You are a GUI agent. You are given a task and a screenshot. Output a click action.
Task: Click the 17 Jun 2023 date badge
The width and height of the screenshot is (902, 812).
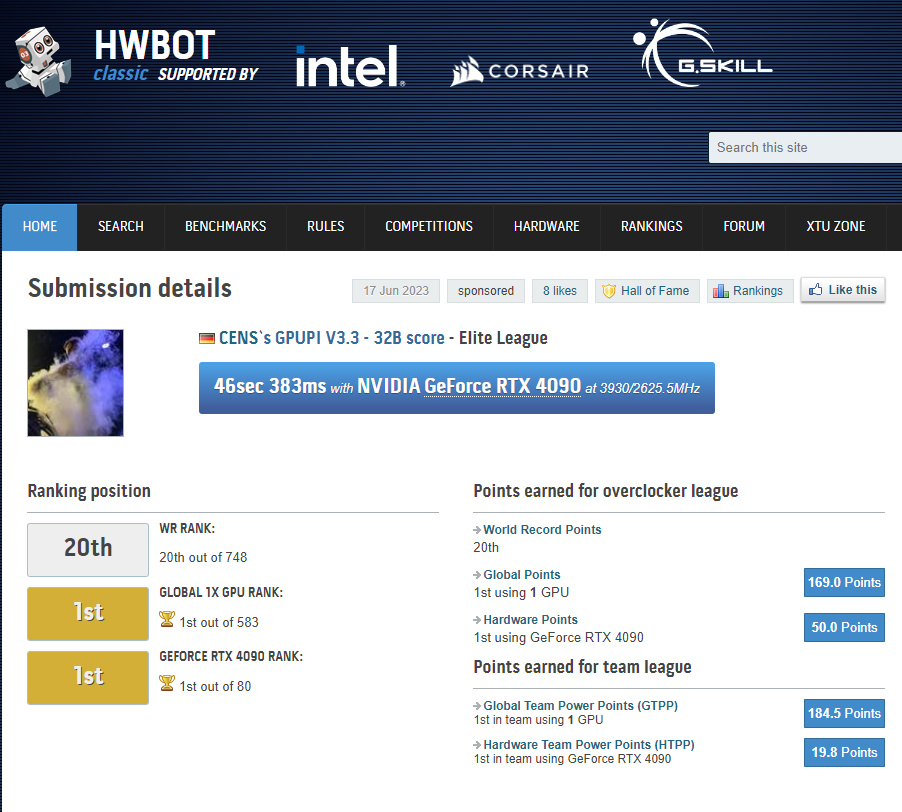396,291
